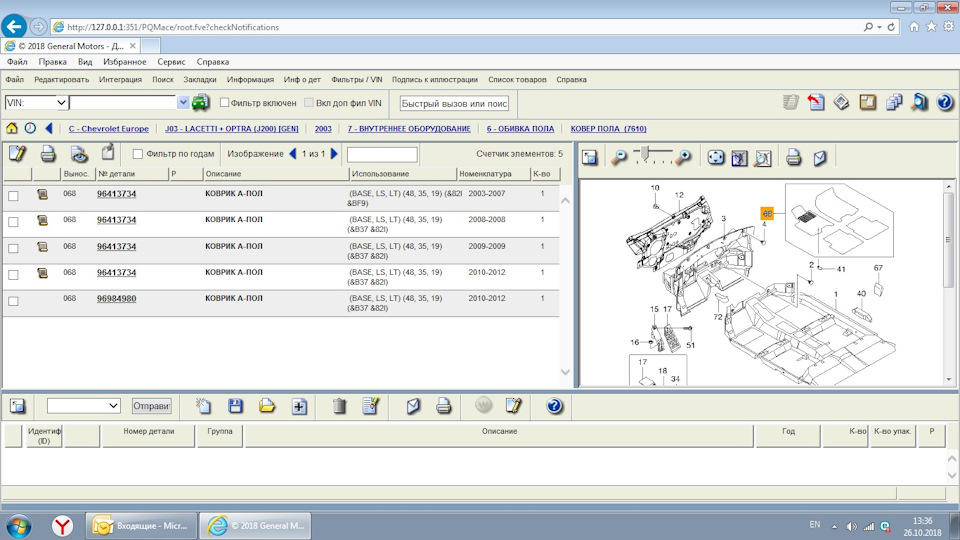The height and width of the screenshot is (540, 960).
Task: Click the notepad with pencil icon above parts list
Action: point(17,153)
